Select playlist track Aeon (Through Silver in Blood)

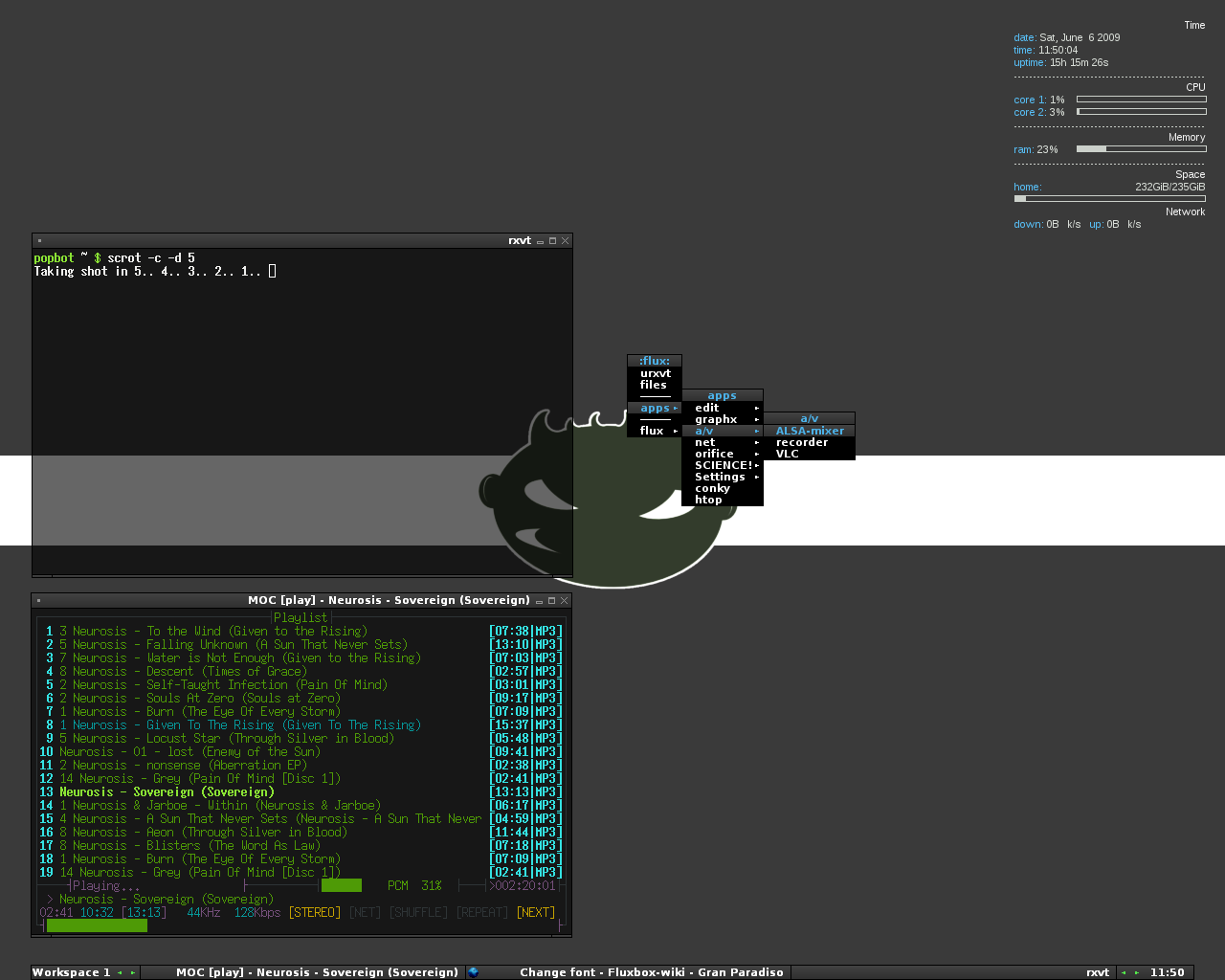pyautogui.click(x=301, y=832)
